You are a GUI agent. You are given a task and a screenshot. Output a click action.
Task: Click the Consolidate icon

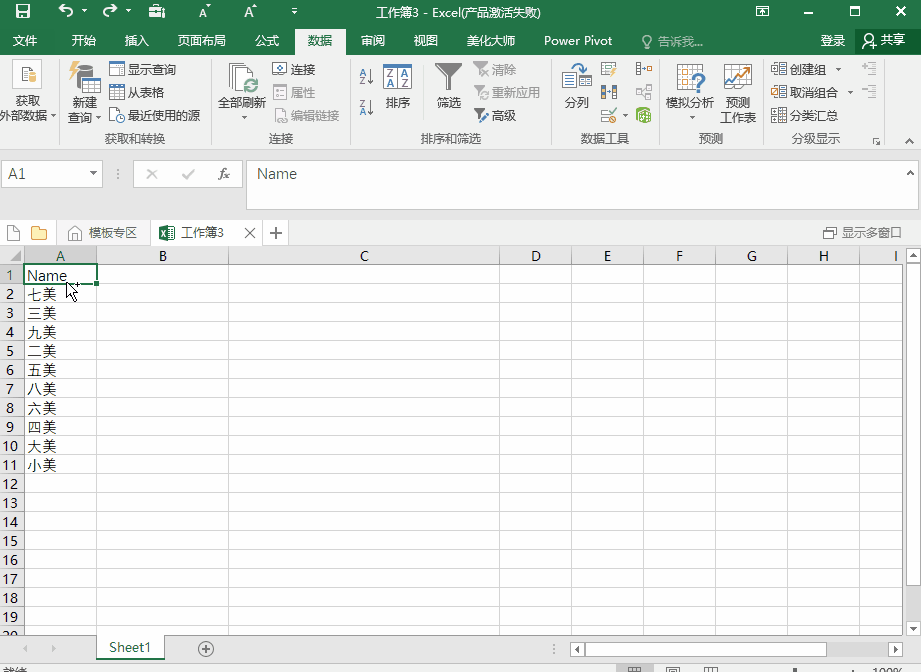pos(644,69)
